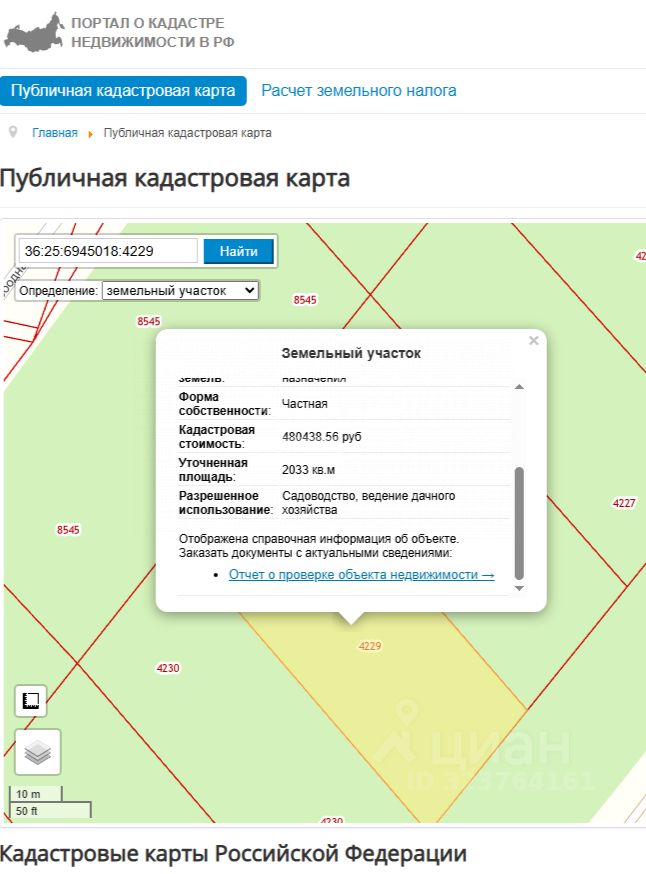Open the map layers switcher
This screenshot has width=646, height=874.
tap(37, 752)
